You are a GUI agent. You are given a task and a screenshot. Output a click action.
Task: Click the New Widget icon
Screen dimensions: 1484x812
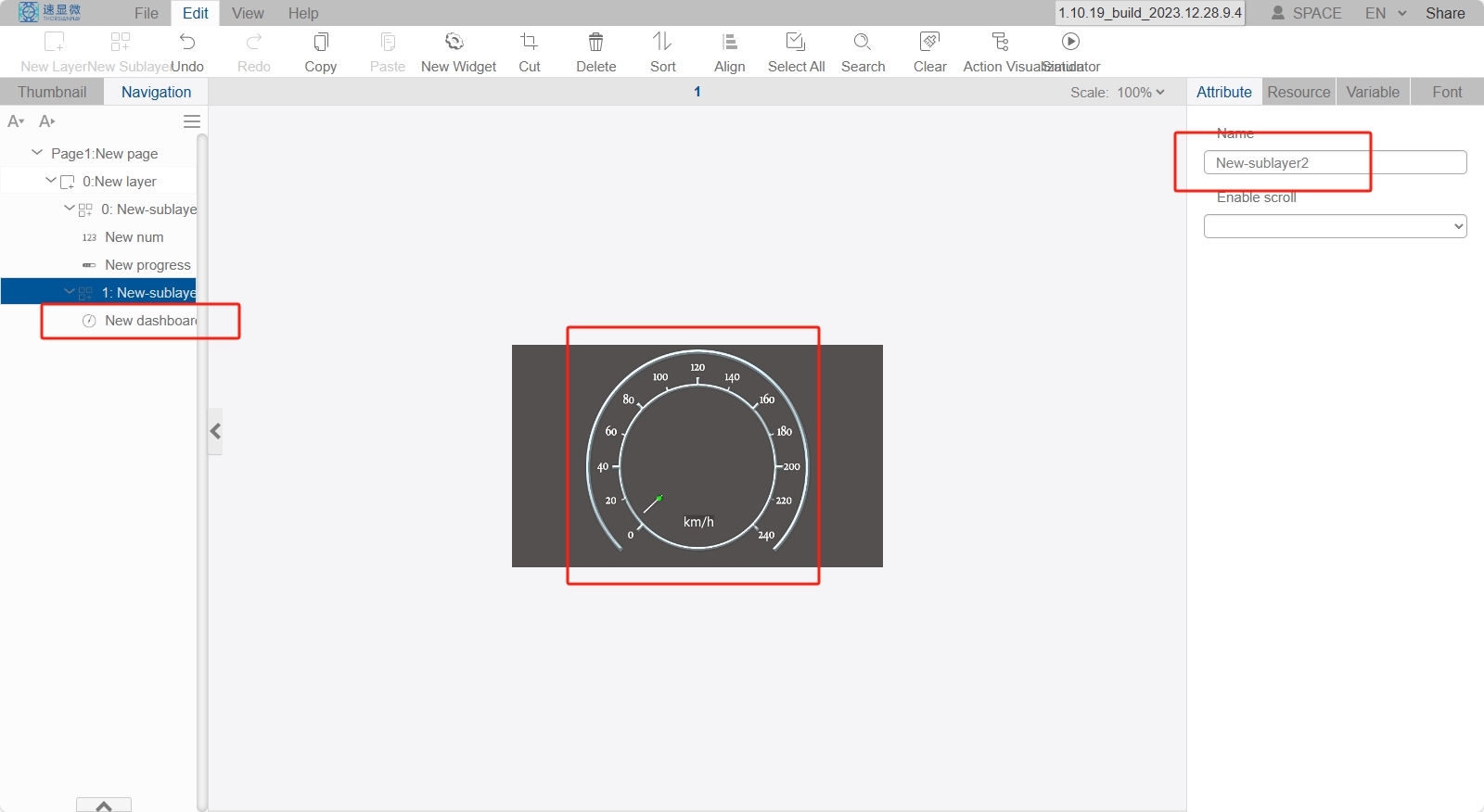pos(454,42)
